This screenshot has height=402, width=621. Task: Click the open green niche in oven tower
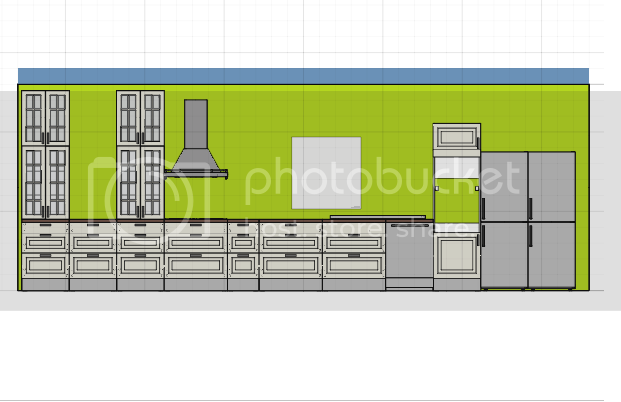[457, 205]
